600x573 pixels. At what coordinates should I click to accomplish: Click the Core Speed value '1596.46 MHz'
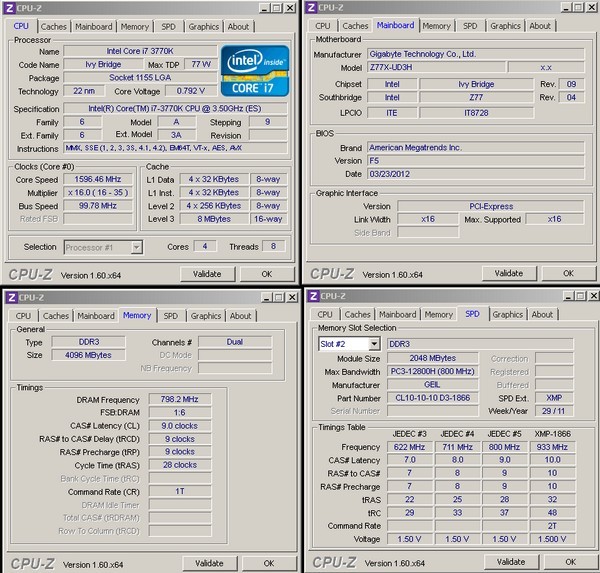[x=98, y=179]
